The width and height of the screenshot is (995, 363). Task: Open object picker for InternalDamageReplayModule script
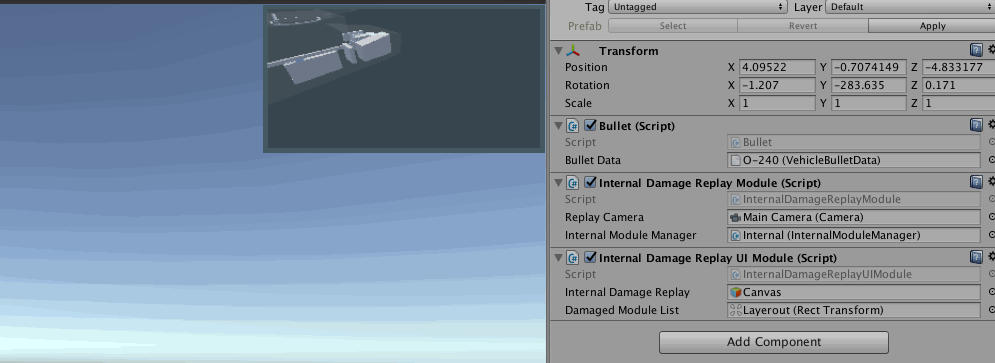[x=991, y=199]
